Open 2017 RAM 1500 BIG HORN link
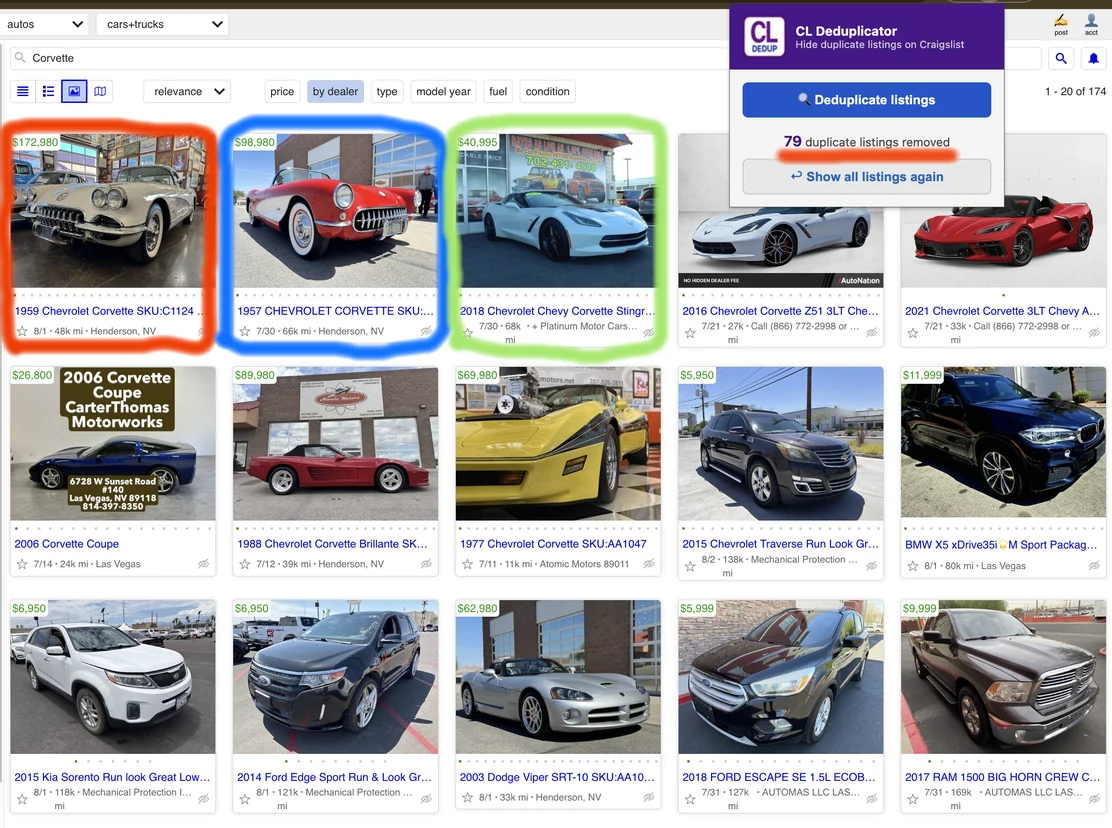Screen dimensions: 1112x828 point(1002,777)
